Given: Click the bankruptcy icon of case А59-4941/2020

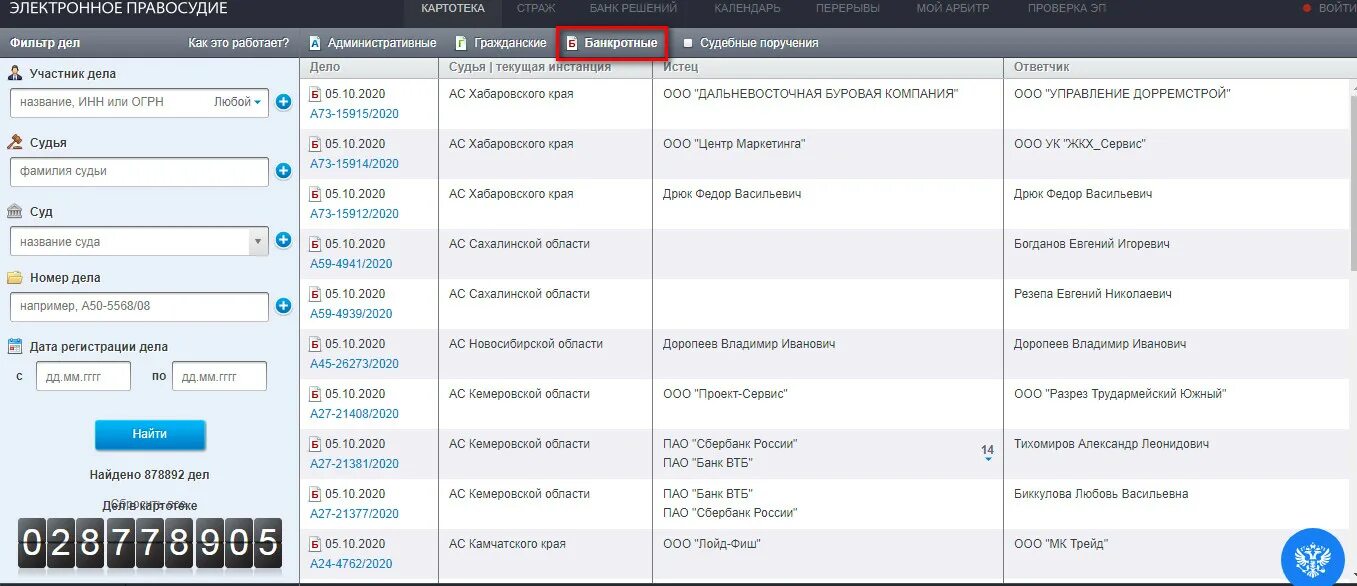Looking at the screenshot, I should [315, 244].
